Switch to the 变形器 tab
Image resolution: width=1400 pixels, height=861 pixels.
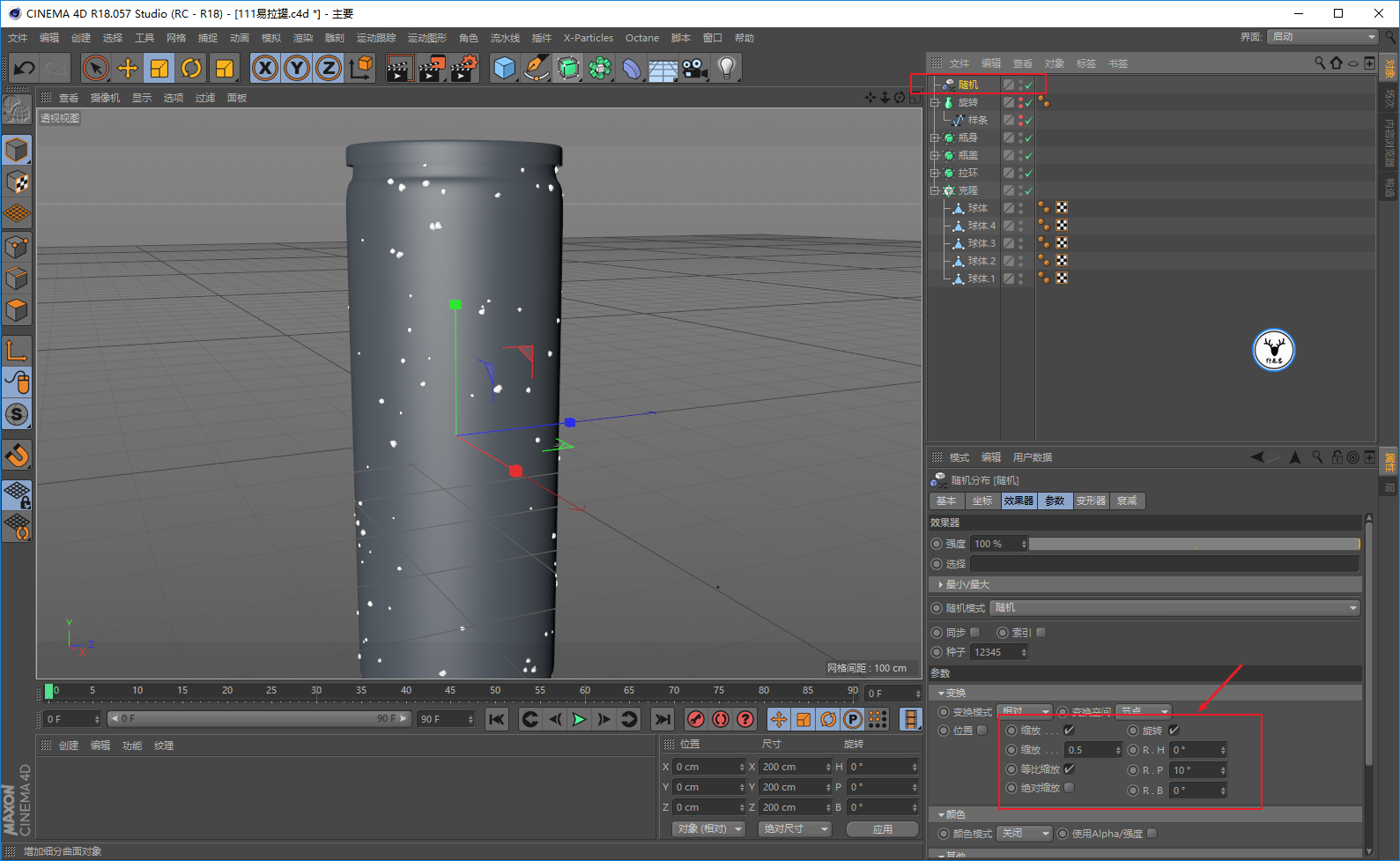(x=1091, y=501)
